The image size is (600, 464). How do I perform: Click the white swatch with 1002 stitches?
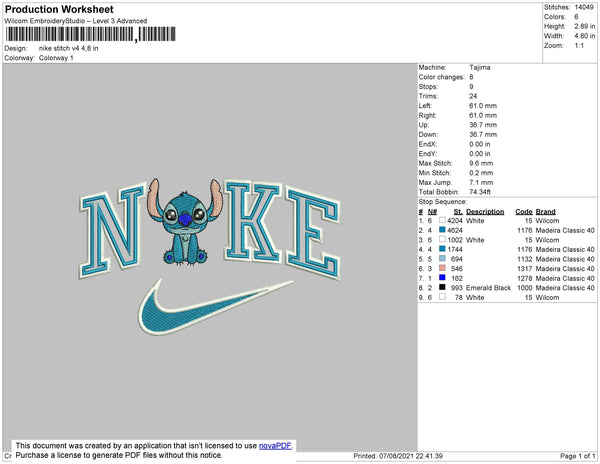tap(442, 239)
